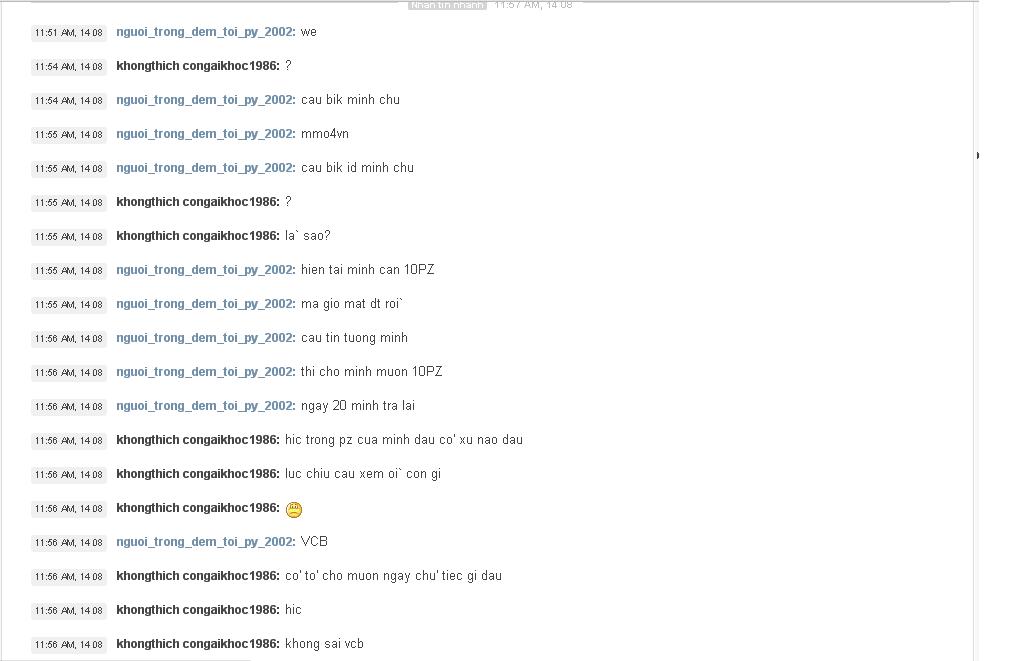Click timestamp of 'cau bik minh chu' message
This screenshot has width=1033, height=661.
[69, 101]
